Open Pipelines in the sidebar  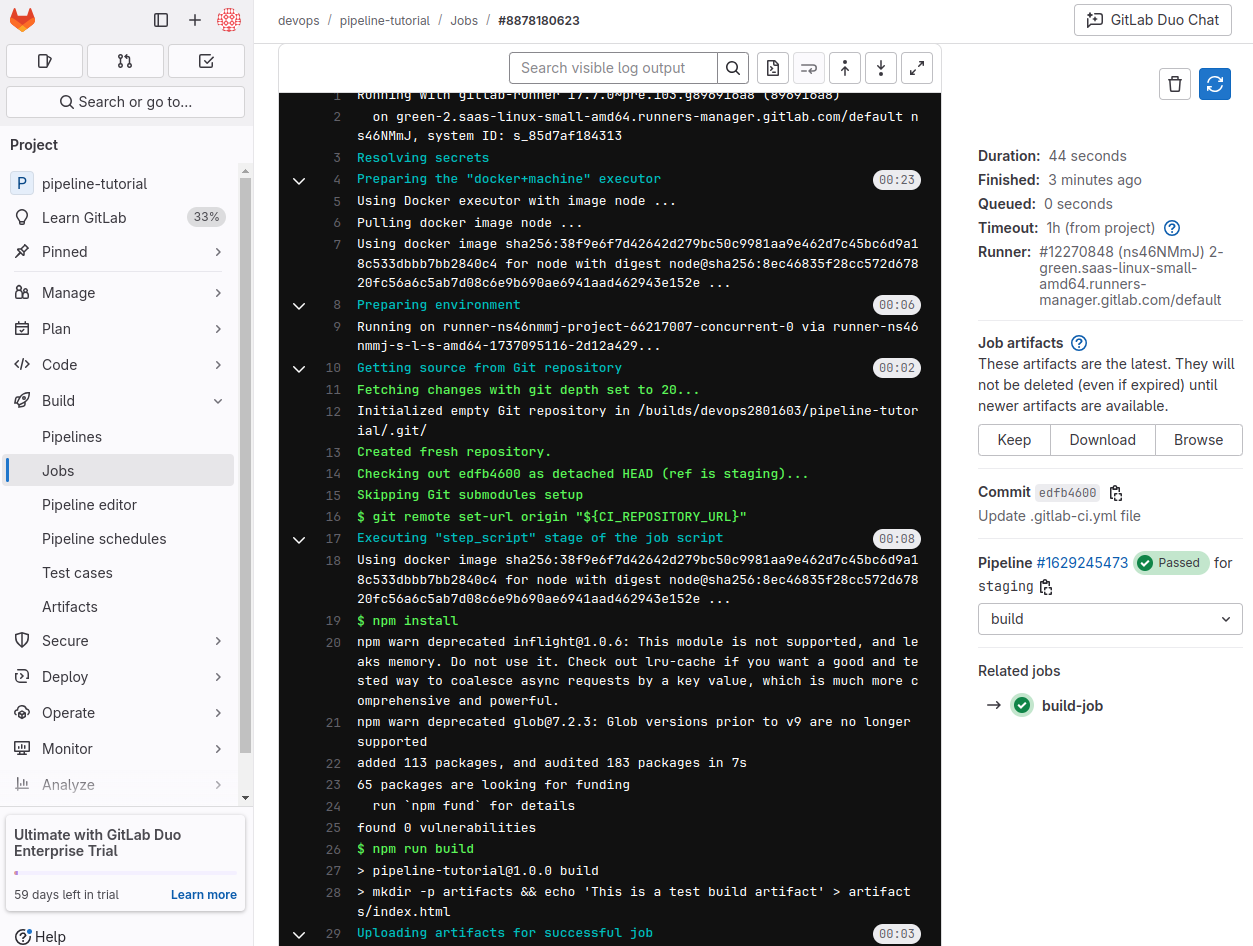tap(120, 437)
